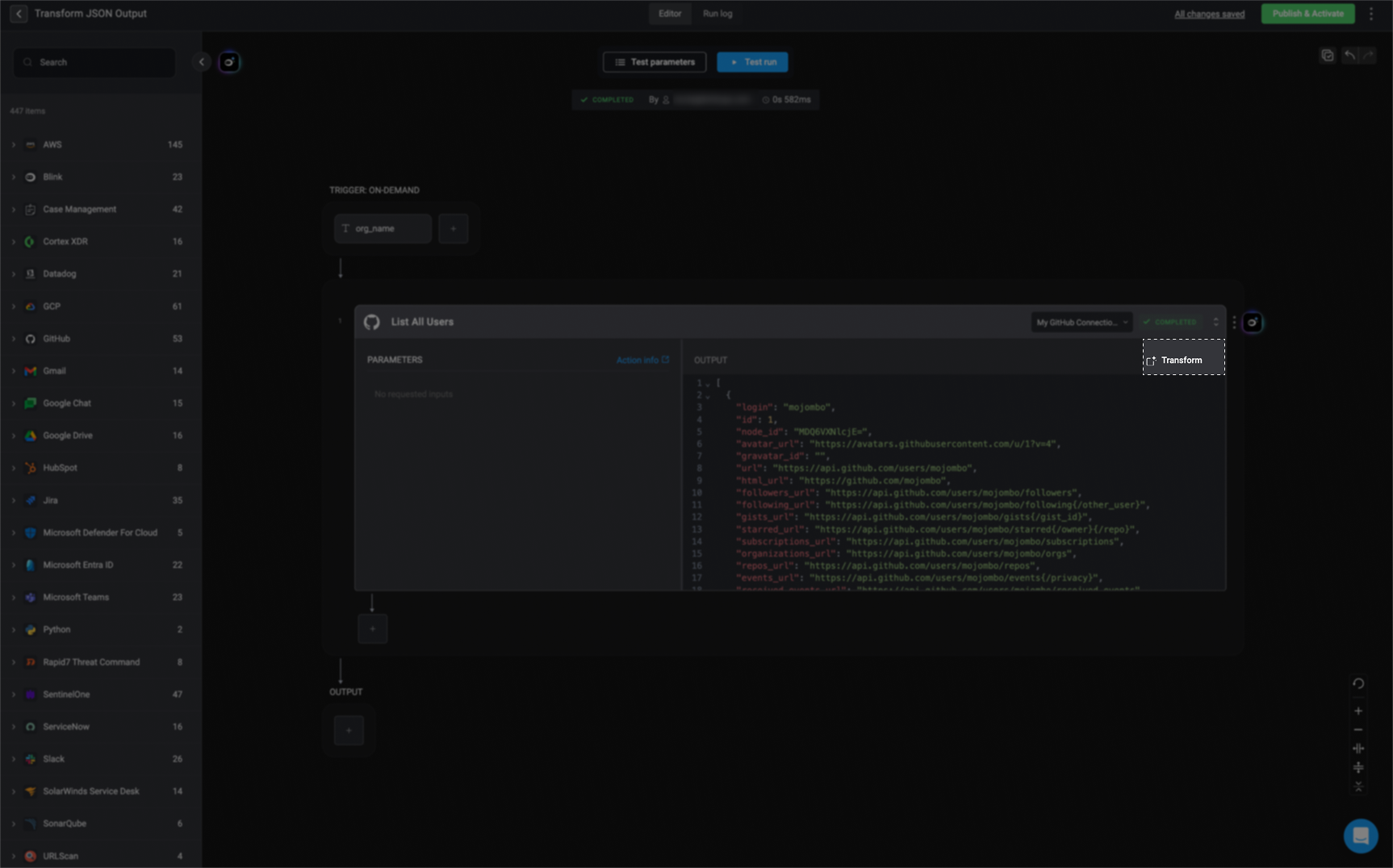1393x868 pixels.
Task: Click the Test run button
Action: point(752,62)
